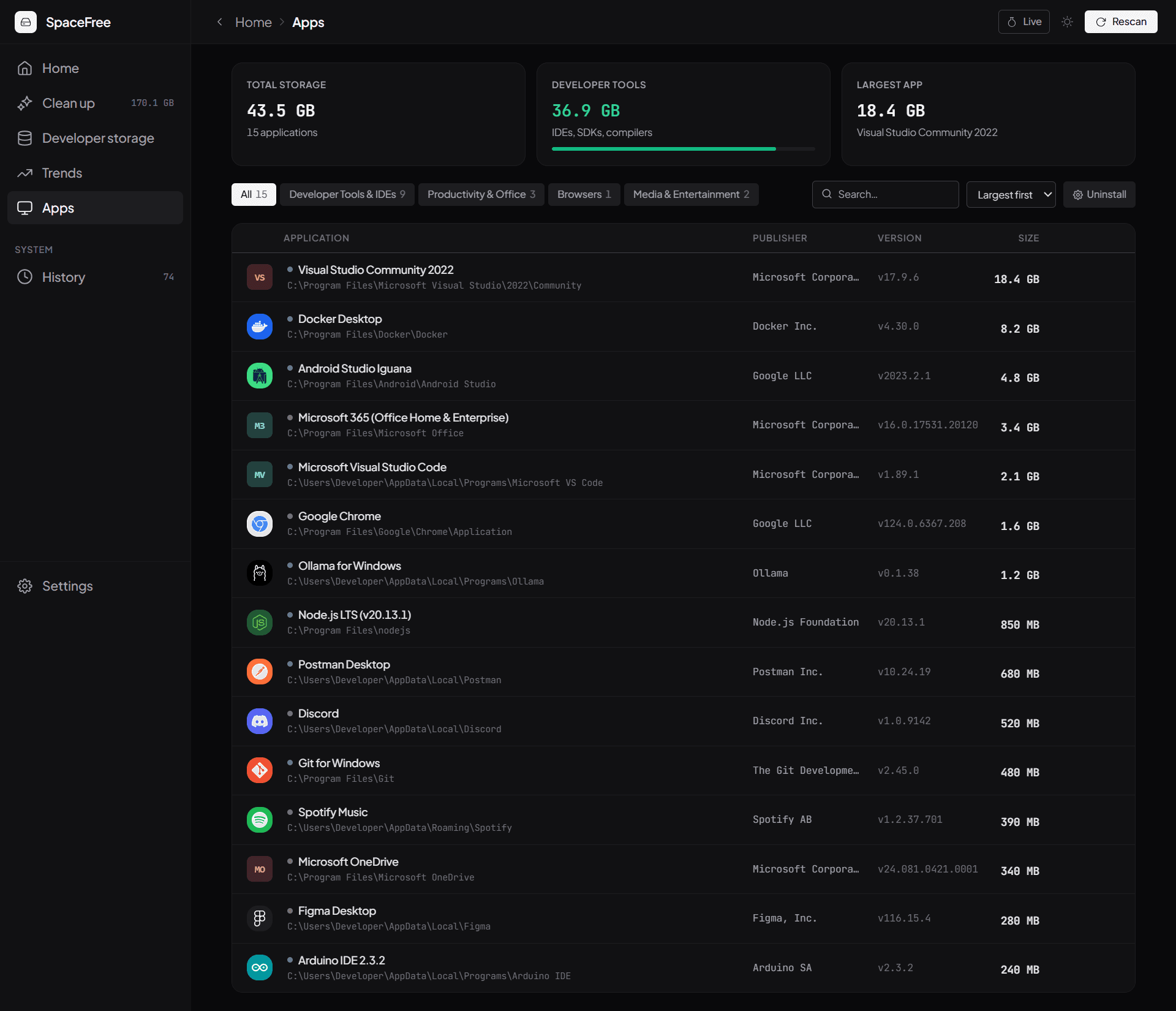Click the Postman Desktop icon
Viewport: 1176px width, 1011px height.
[260, 672]
